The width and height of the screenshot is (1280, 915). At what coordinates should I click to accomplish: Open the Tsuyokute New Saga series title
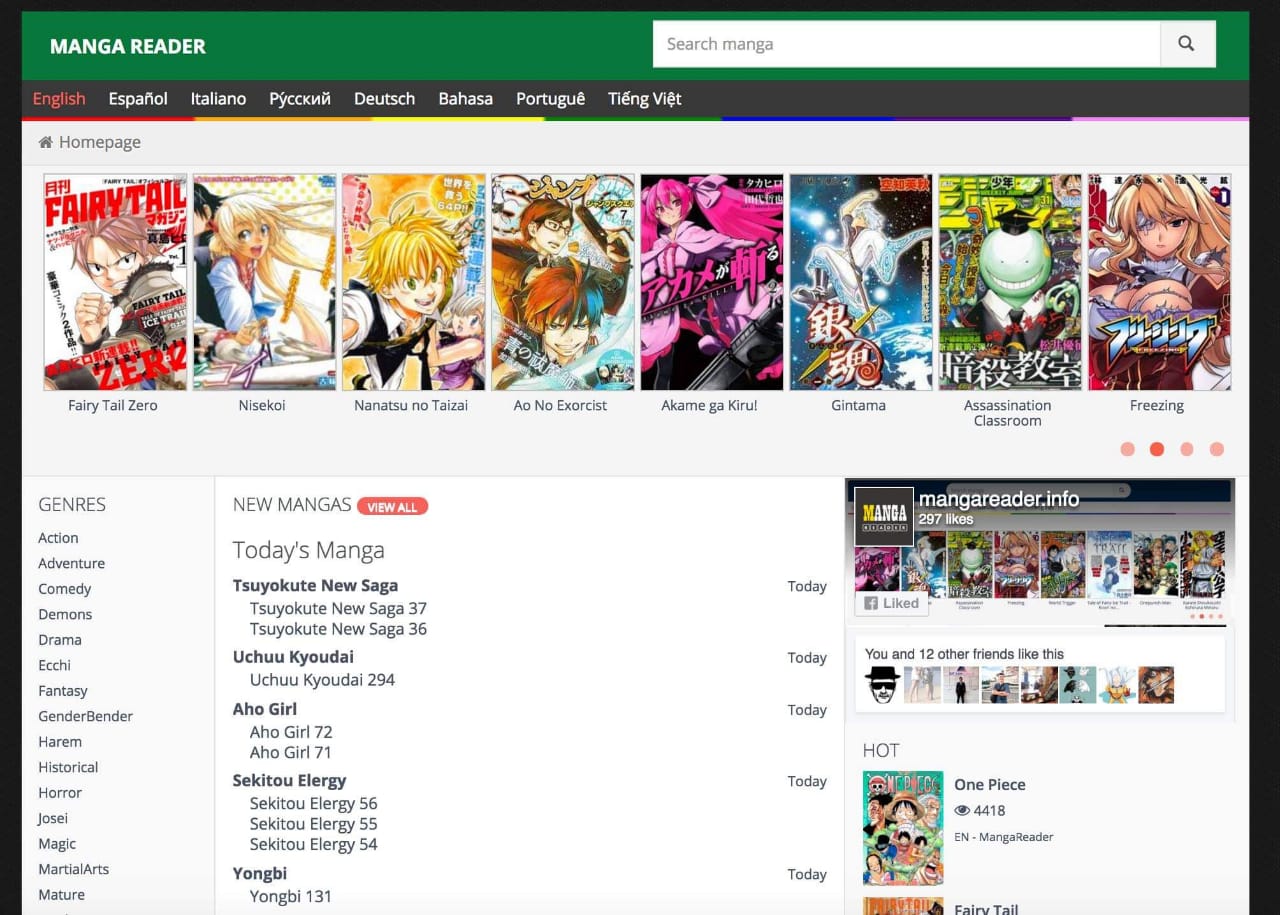tap(315, 586)
